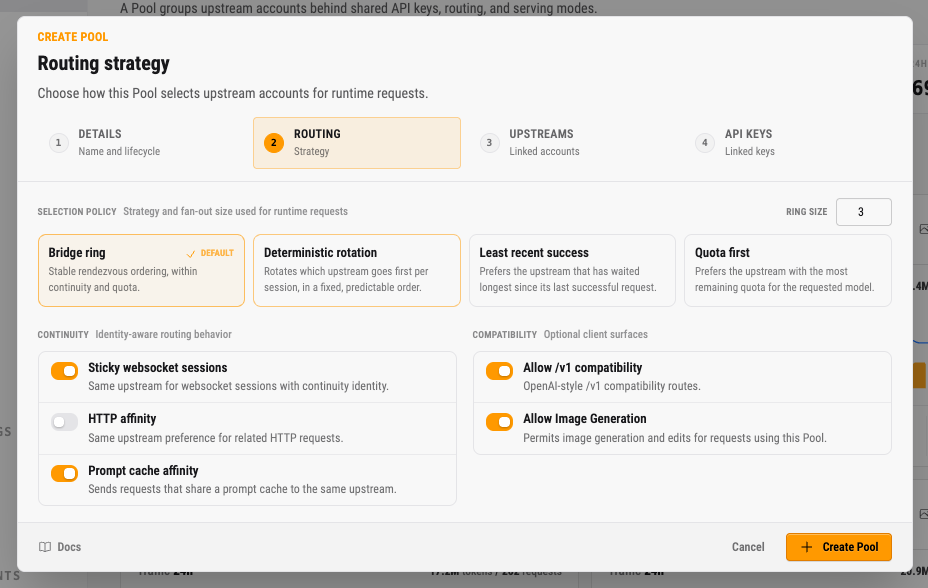Toggle Allow /v1 compatibility switch
The width and height of the screenshot is (928, 588).
500,371
